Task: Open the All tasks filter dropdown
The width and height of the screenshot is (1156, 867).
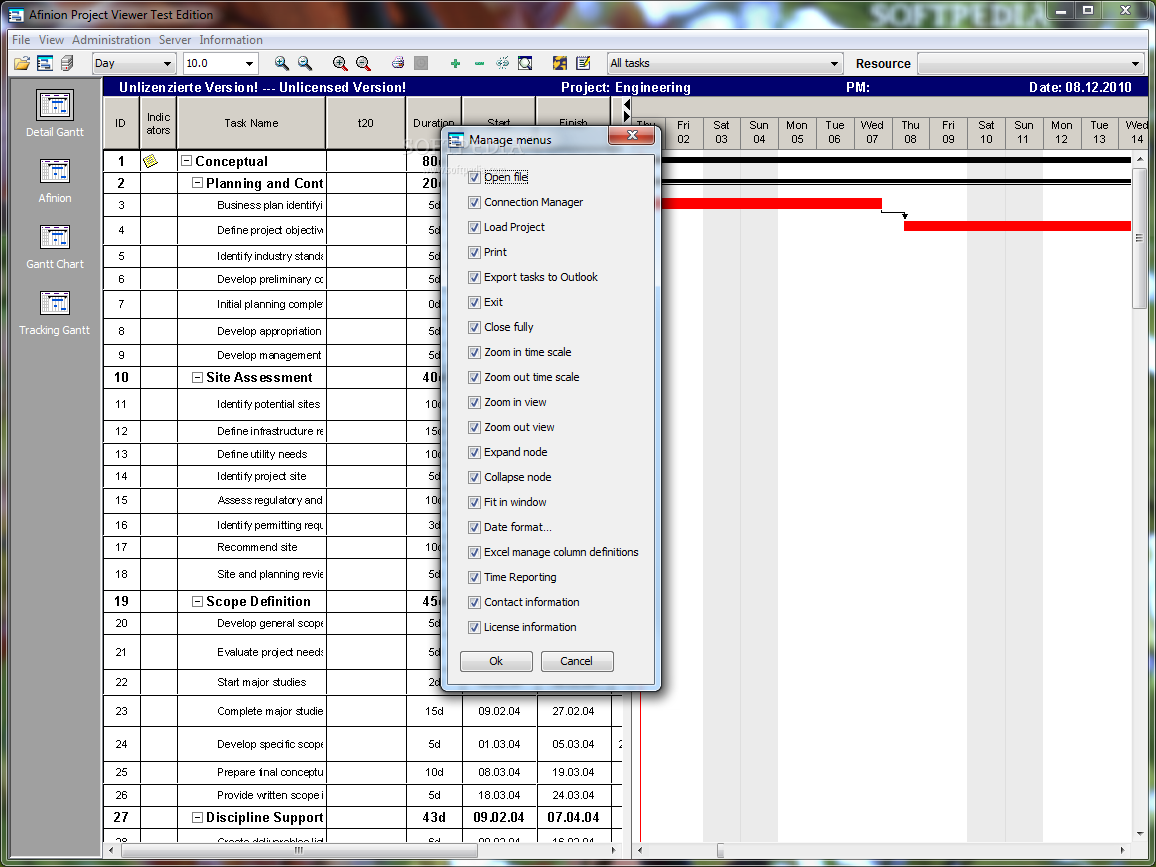Action: 834,63
